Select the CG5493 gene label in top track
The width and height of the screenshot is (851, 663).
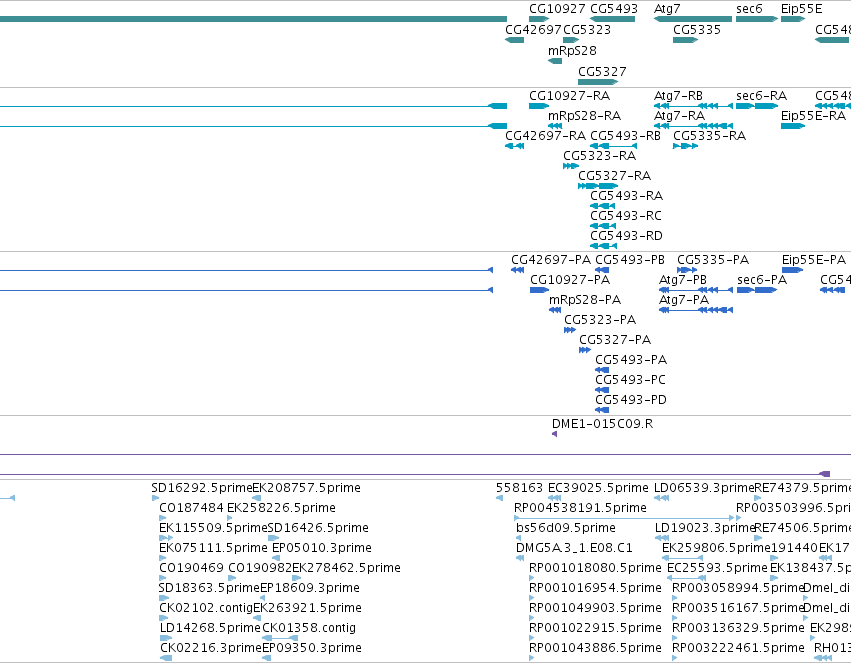(x=614, y=9)
